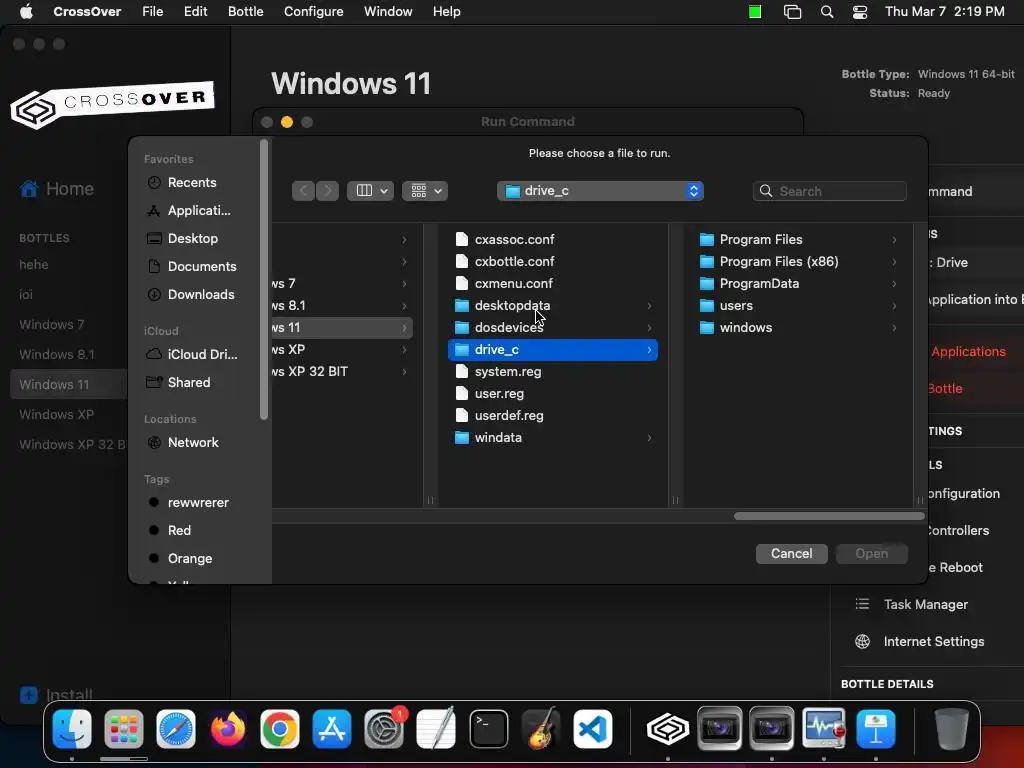Launch Launchpad from the Dock
This screenshot has height=768, width=1024.
pos(123,729)
